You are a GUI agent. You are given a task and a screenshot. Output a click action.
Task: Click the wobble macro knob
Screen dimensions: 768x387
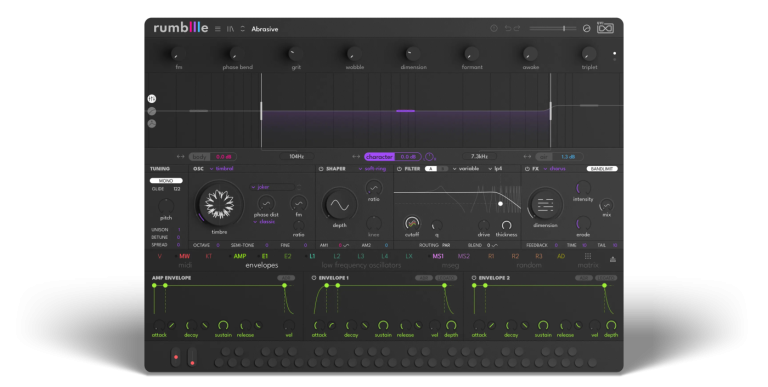pos(354,54)
